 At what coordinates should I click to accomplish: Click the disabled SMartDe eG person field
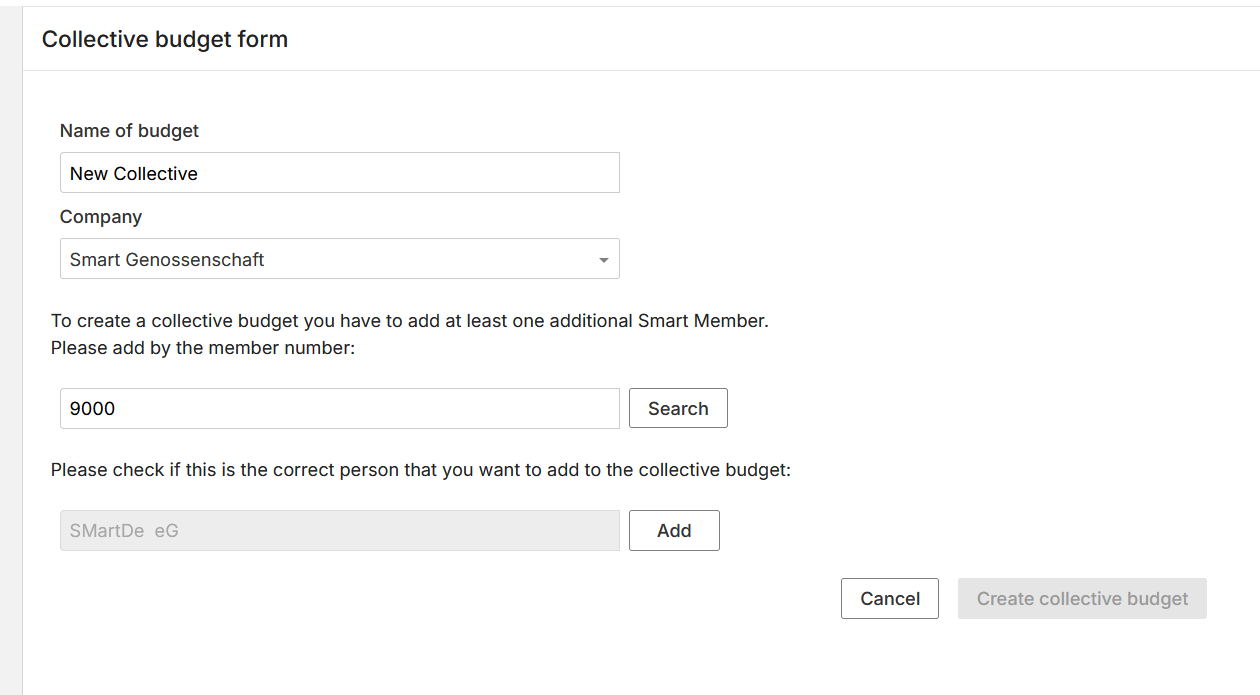[340, 531]
